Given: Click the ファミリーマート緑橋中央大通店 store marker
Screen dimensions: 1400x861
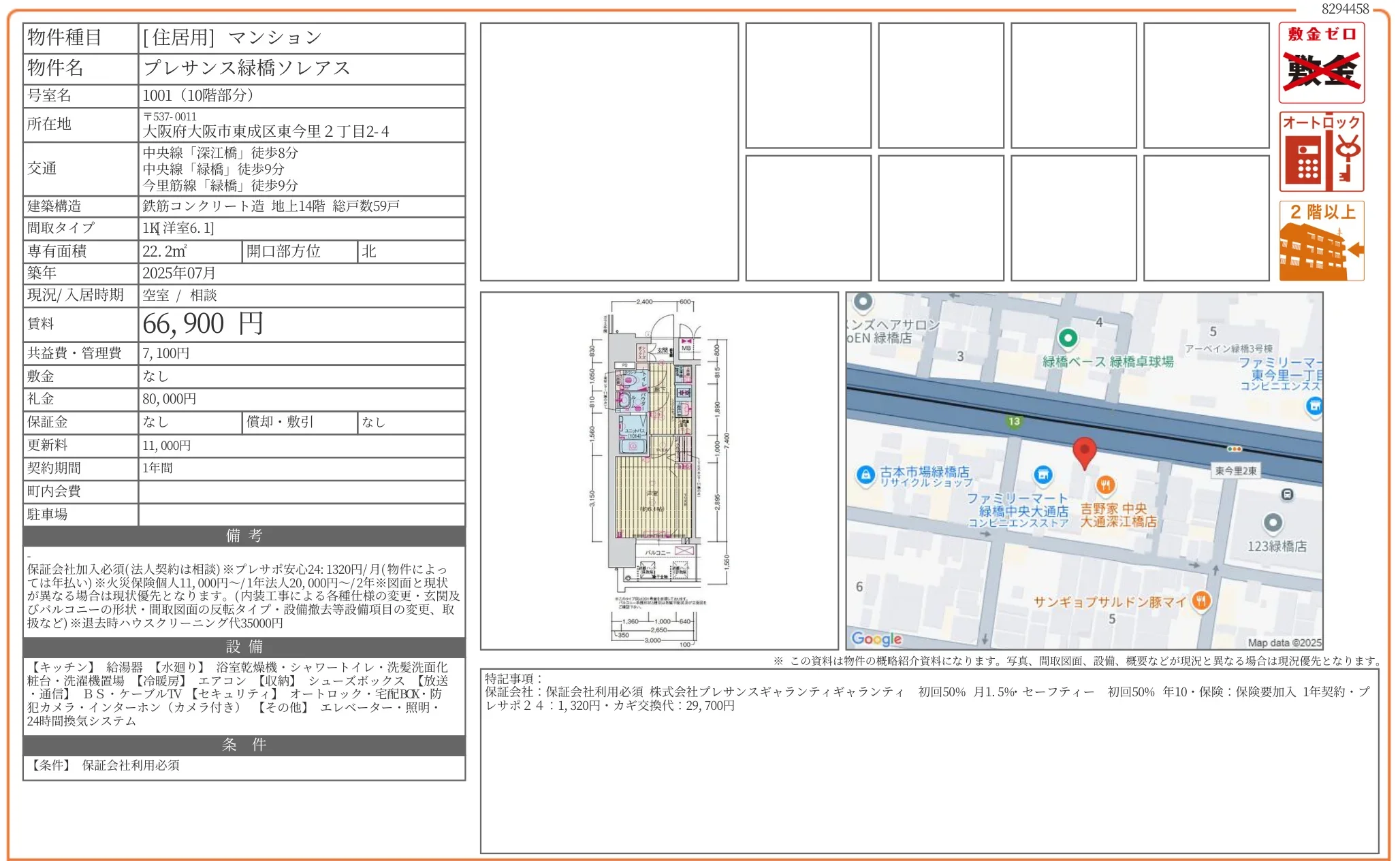Looking at the screenshot, I should pos(1043,474).
